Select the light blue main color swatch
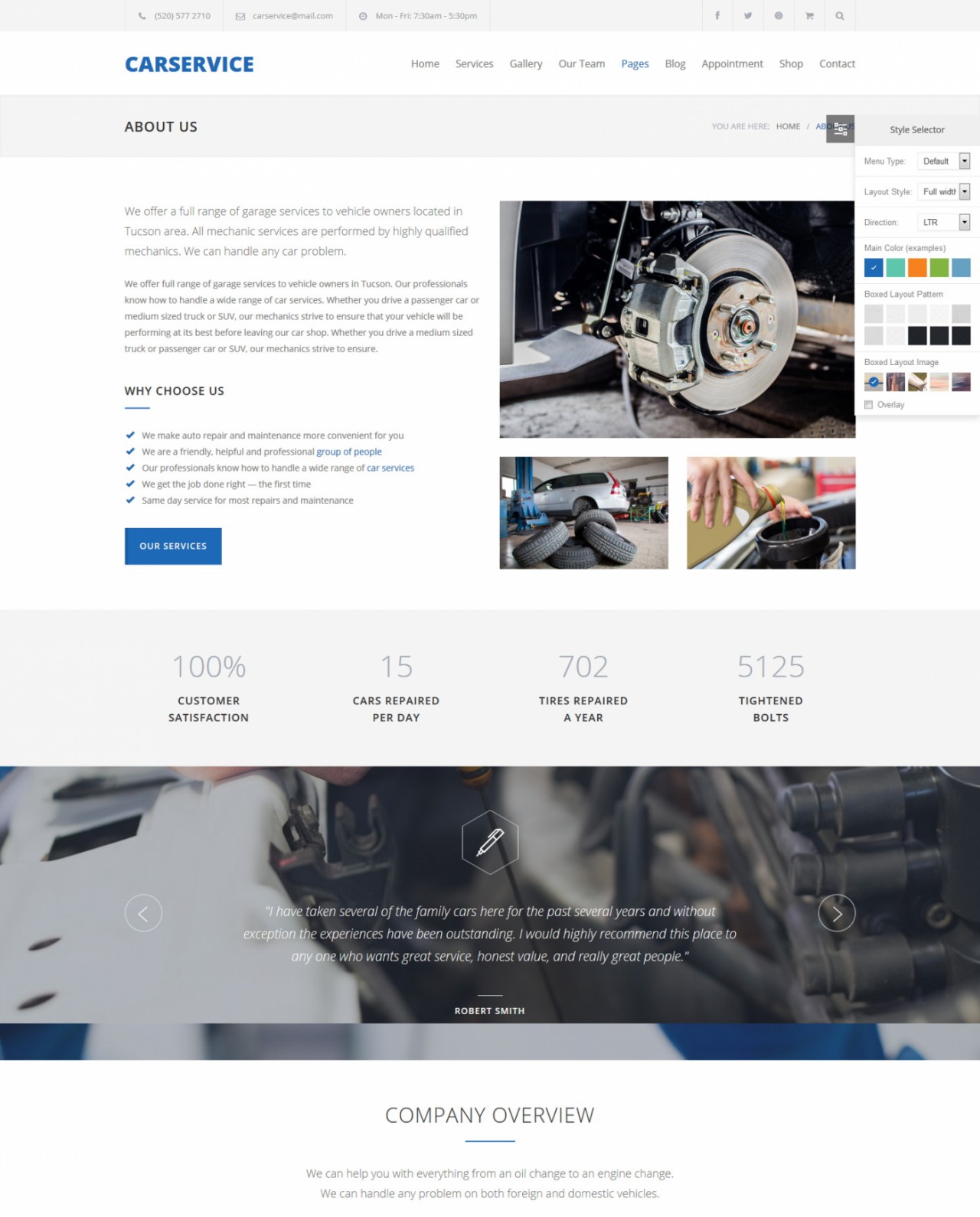This screenshot has width=980, height=1217. (961, 267)
